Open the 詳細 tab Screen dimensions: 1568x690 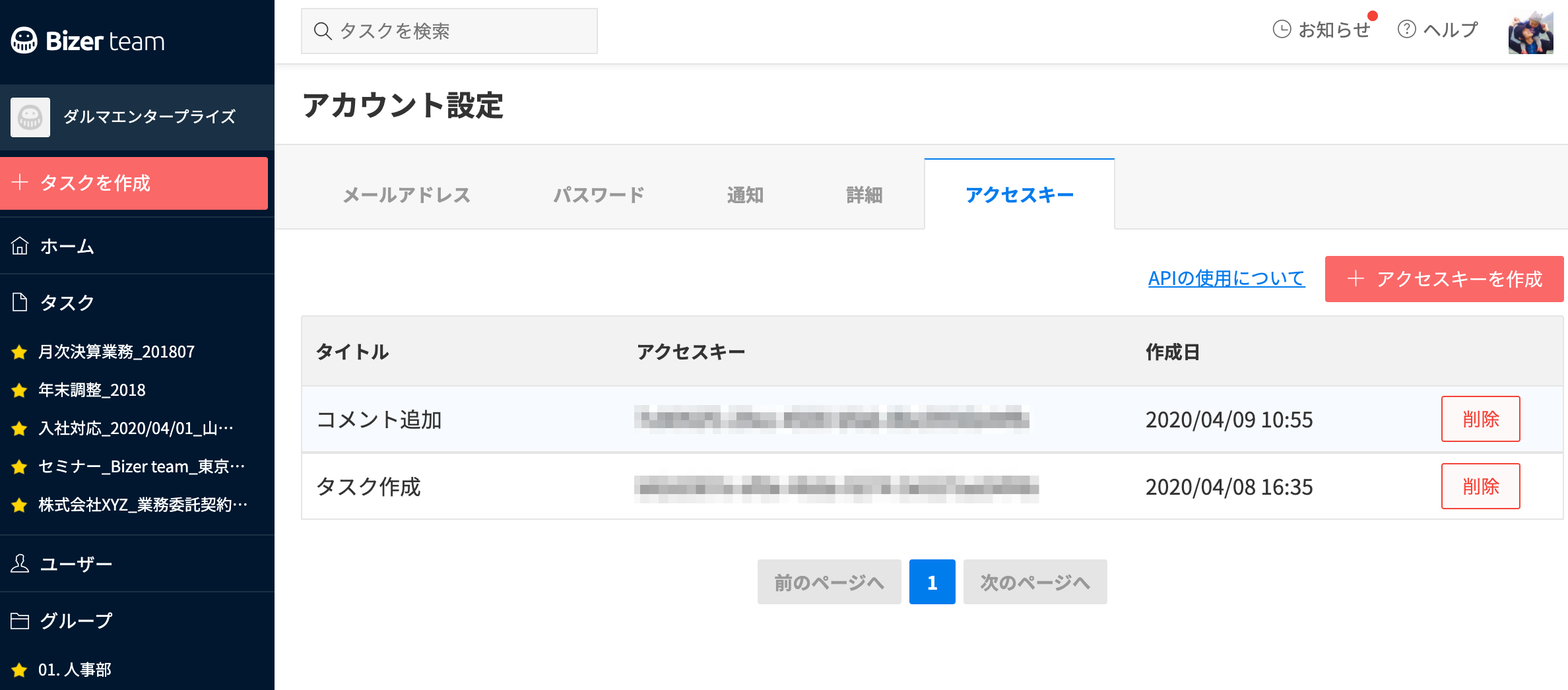[x=865, y=195]
